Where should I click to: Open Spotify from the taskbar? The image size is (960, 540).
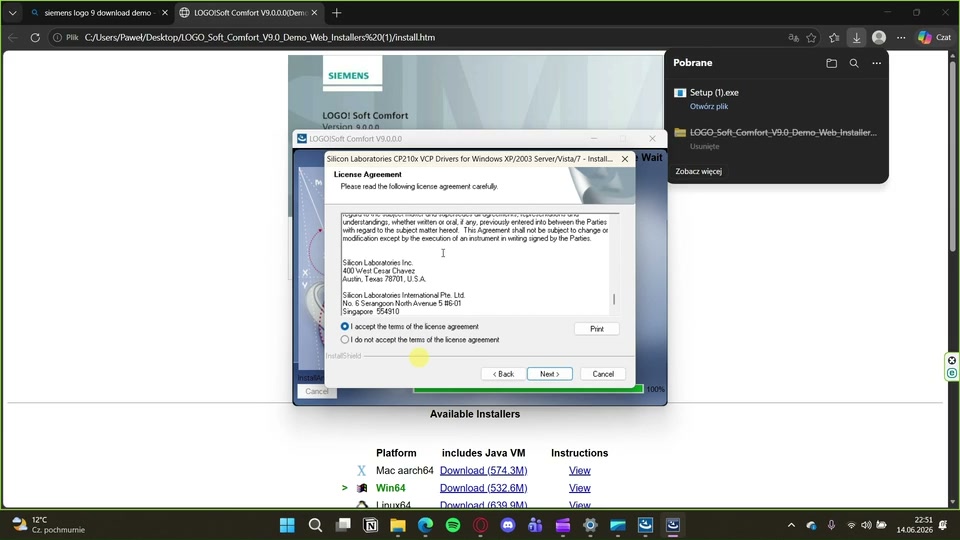(x=453, y=525)
